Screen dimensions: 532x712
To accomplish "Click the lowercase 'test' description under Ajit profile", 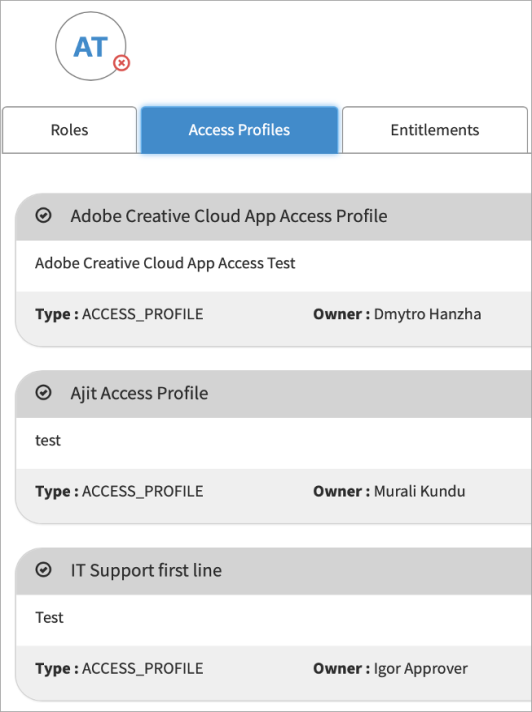I will (x=48, y=440).
